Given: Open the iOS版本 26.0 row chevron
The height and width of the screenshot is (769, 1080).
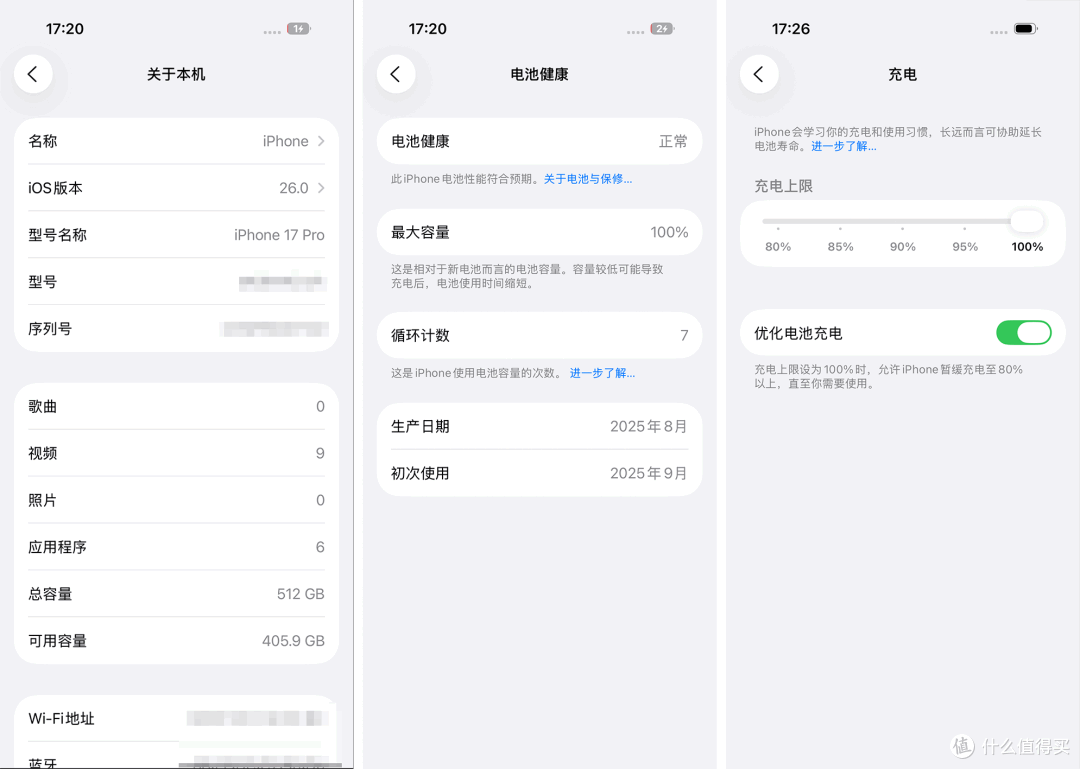Looking at the screenshot, I should point(321,188).
